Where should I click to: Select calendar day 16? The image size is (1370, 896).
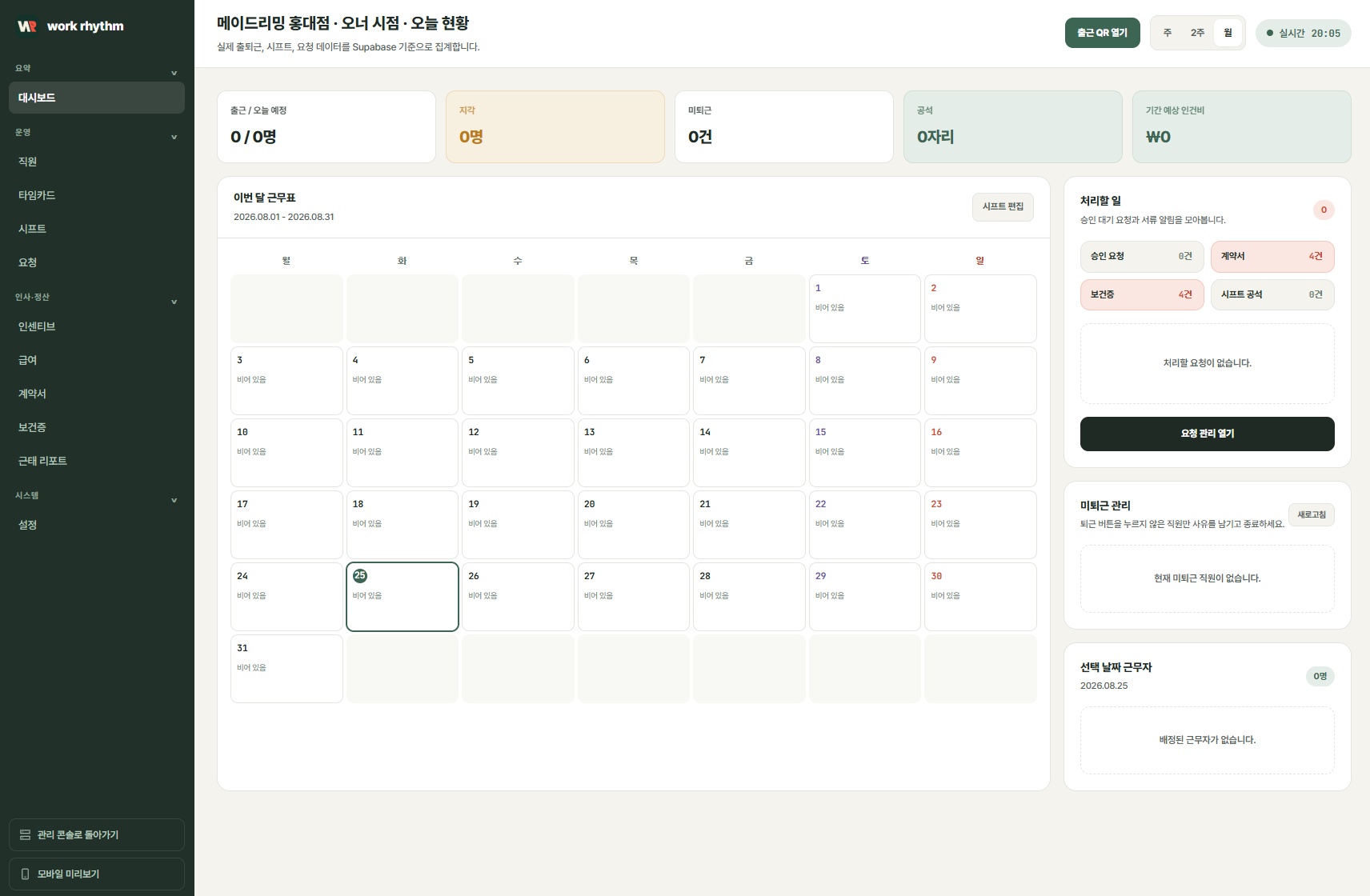[980, 453]
